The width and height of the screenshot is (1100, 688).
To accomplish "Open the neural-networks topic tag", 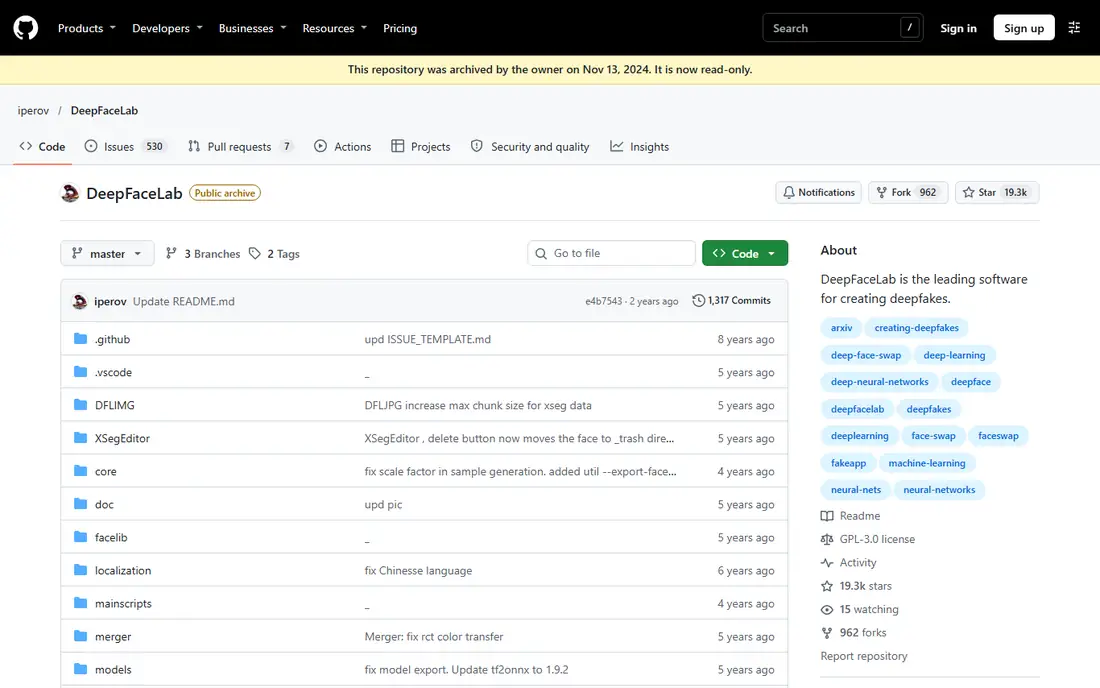I will coord(939,490).
